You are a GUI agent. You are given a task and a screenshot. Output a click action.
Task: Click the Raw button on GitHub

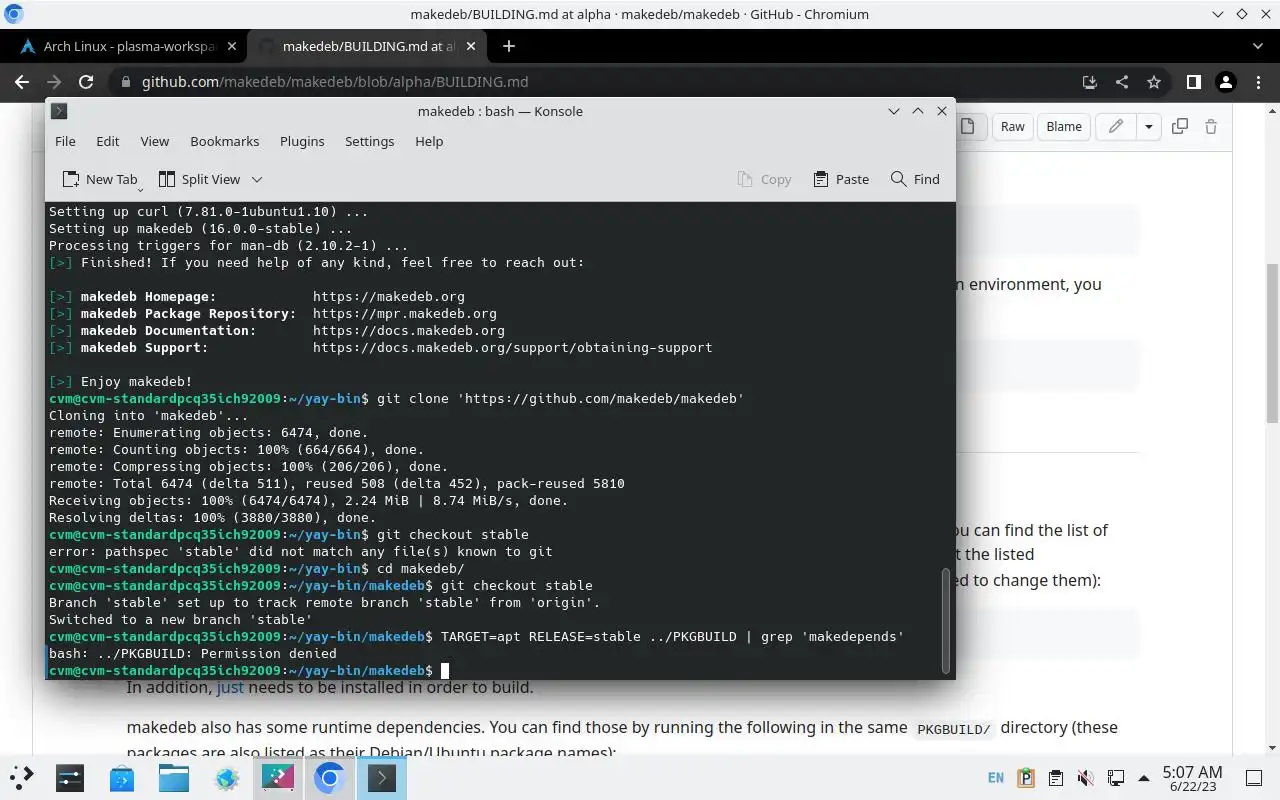click(x=1012, y=126)
